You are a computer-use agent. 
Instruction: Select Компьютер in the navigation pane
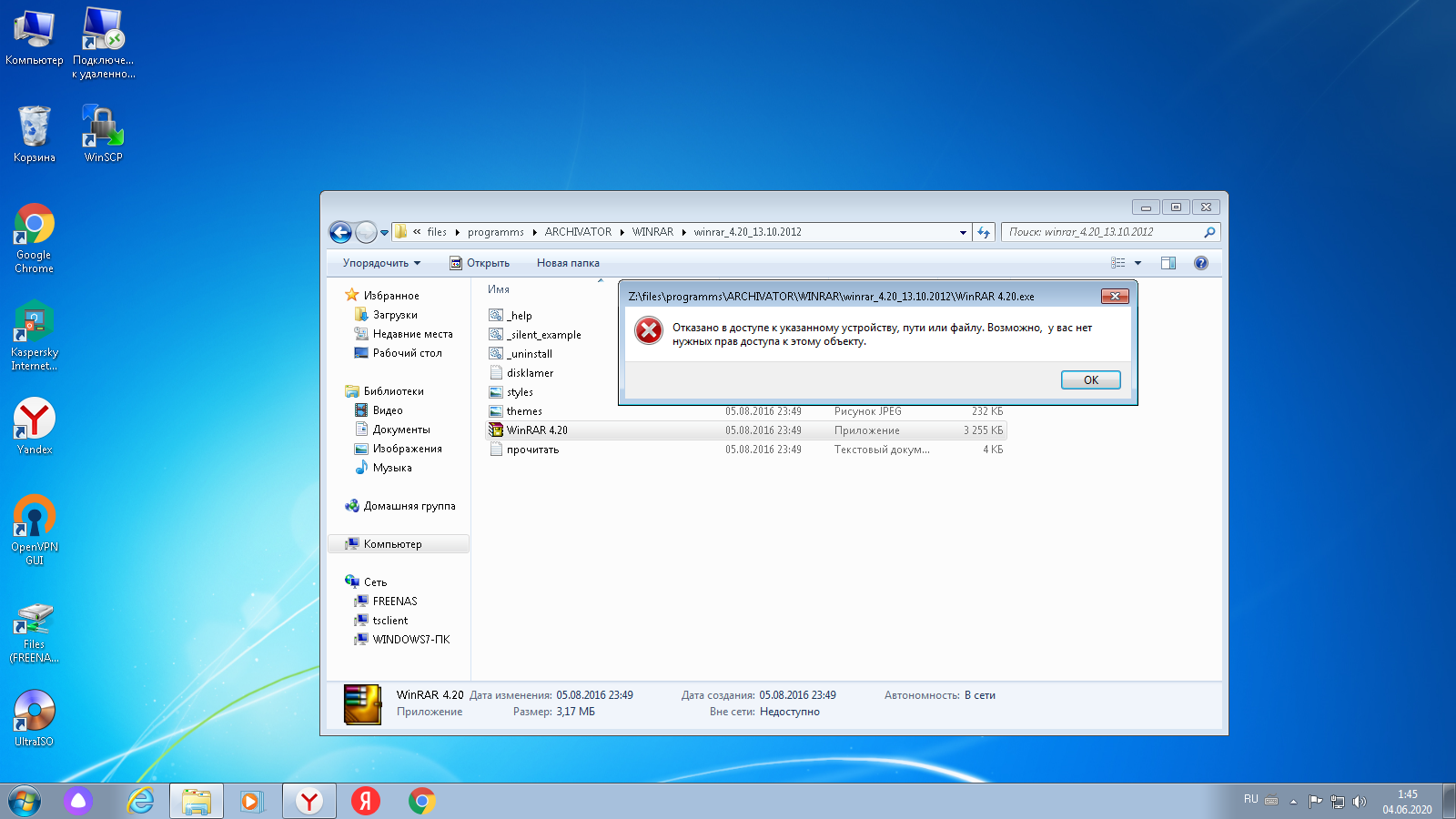point(399,544)
